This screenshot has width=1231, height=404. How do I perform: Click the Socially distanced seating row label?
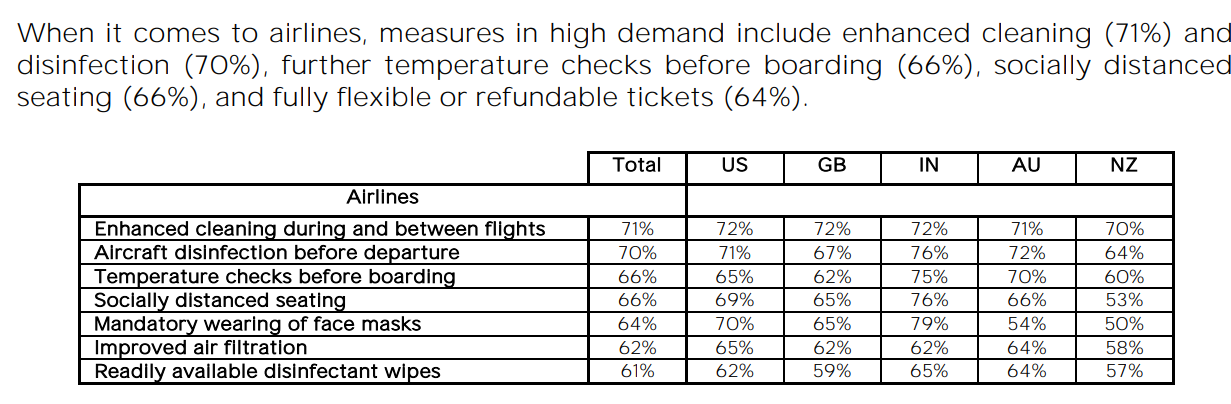(220, 300)
